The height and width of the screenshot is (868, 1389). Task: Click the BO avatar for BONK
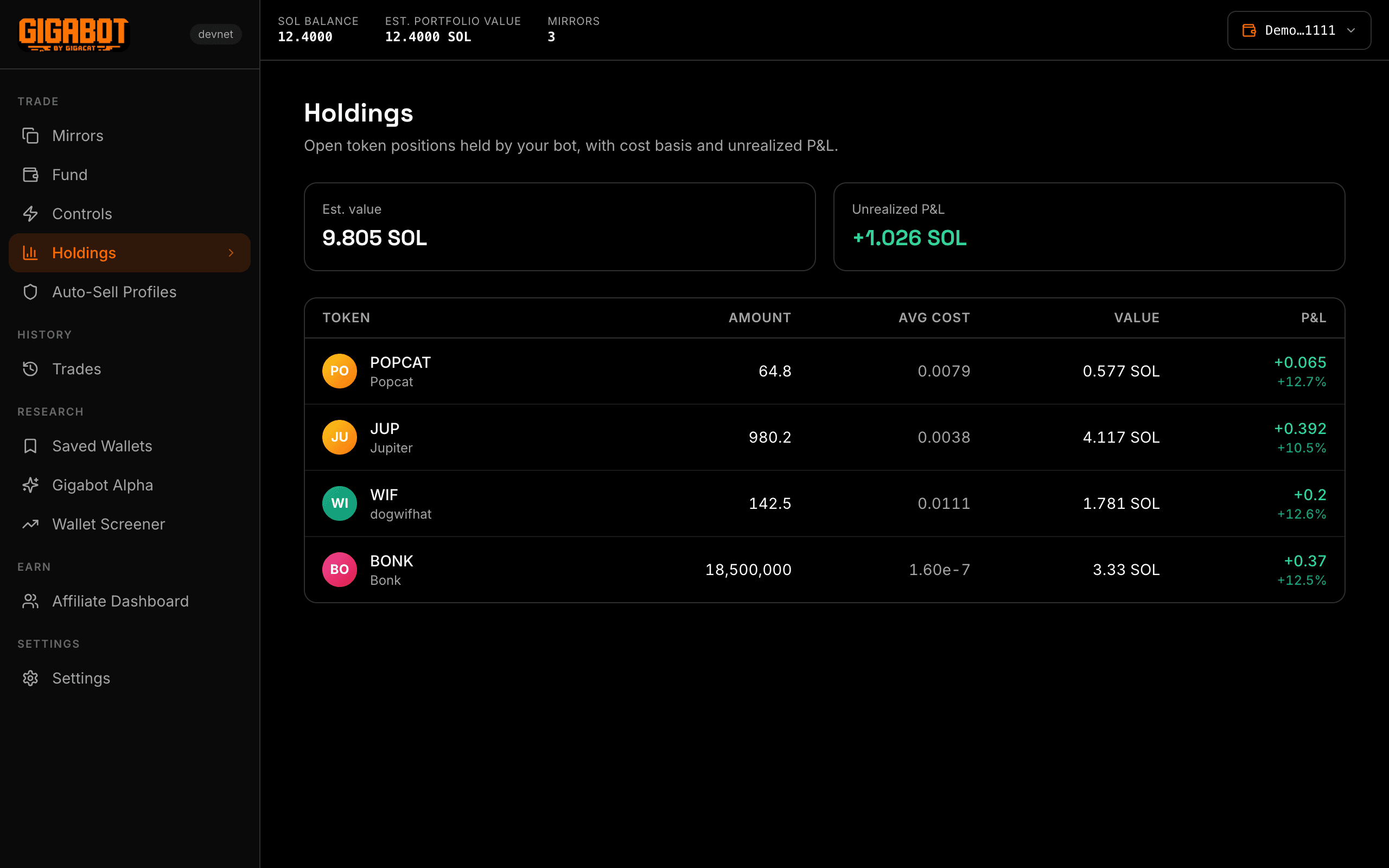tap(339, 570)
